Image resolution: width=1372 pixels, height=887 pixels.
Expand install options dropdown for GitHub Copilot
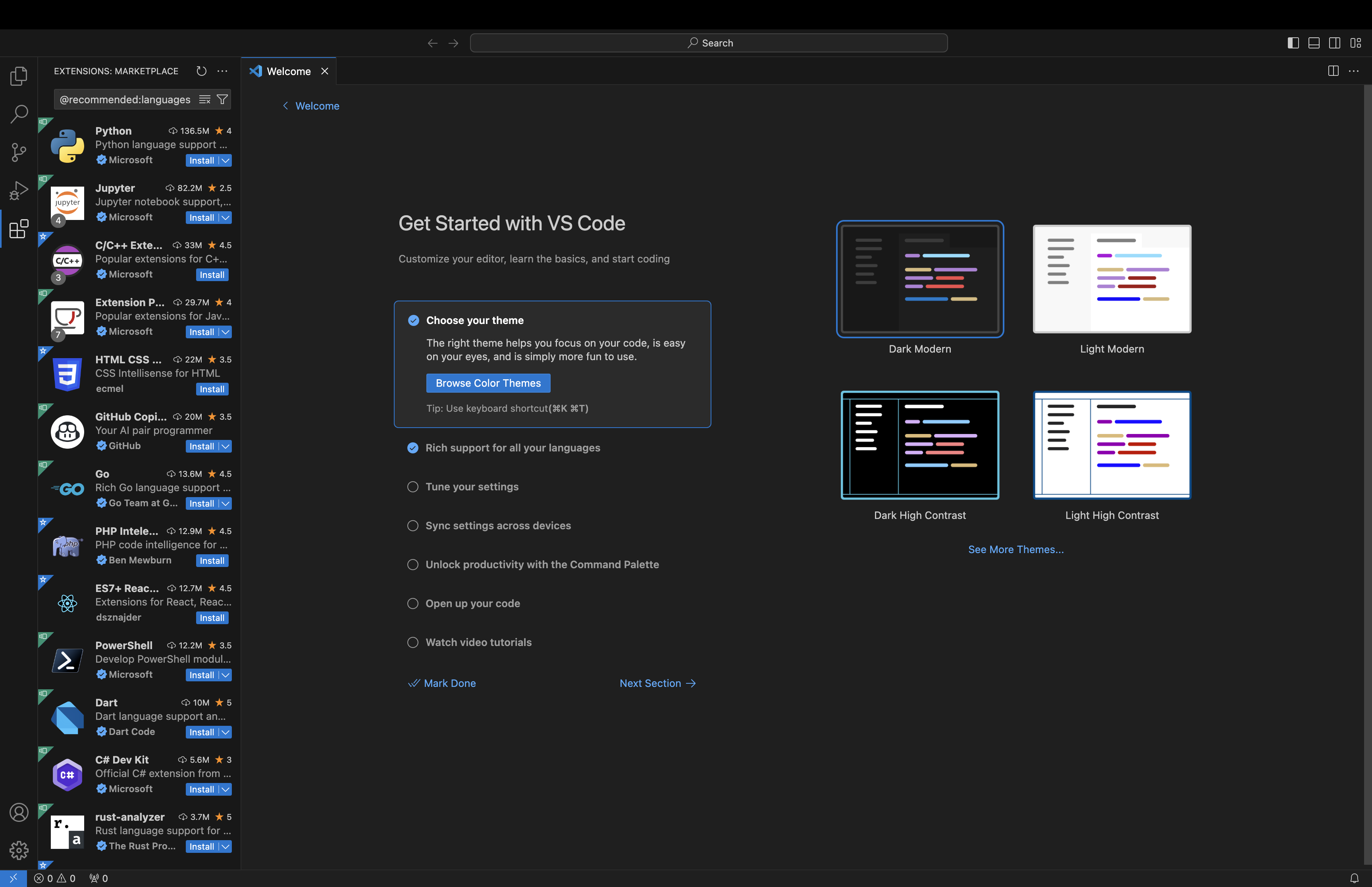(x=226, y=446)
